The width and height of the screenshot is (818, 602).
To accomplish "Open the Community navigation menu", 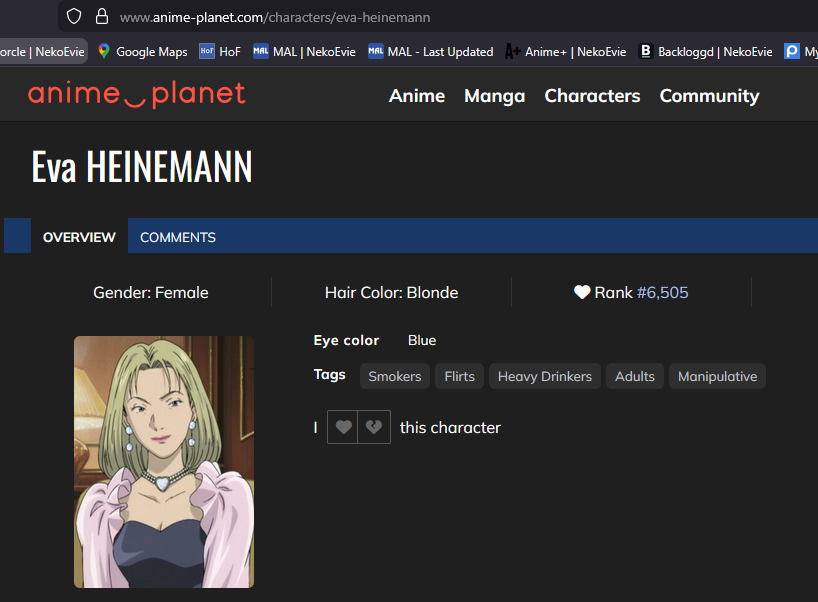I will (709, 96).
